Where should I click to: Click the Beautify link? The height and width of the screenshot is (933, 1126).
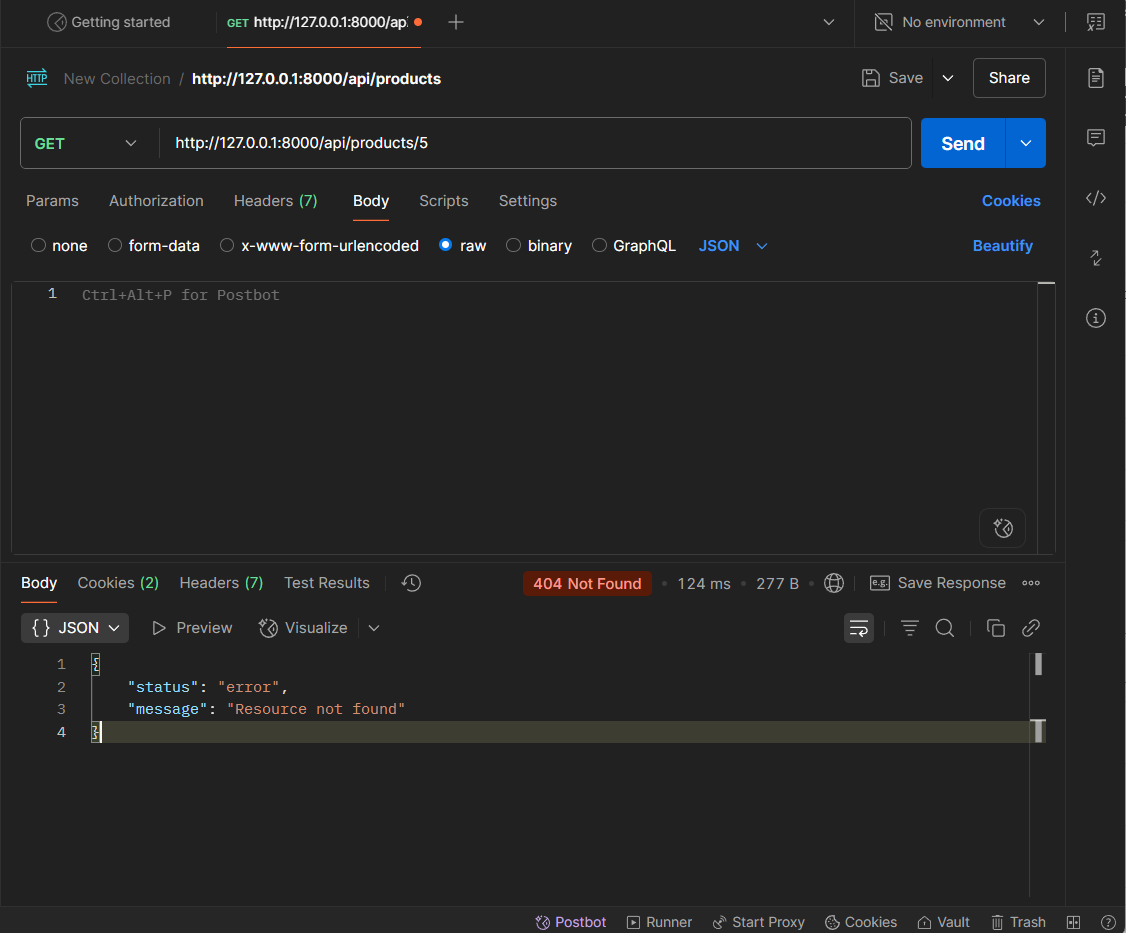pos(1002,246)
